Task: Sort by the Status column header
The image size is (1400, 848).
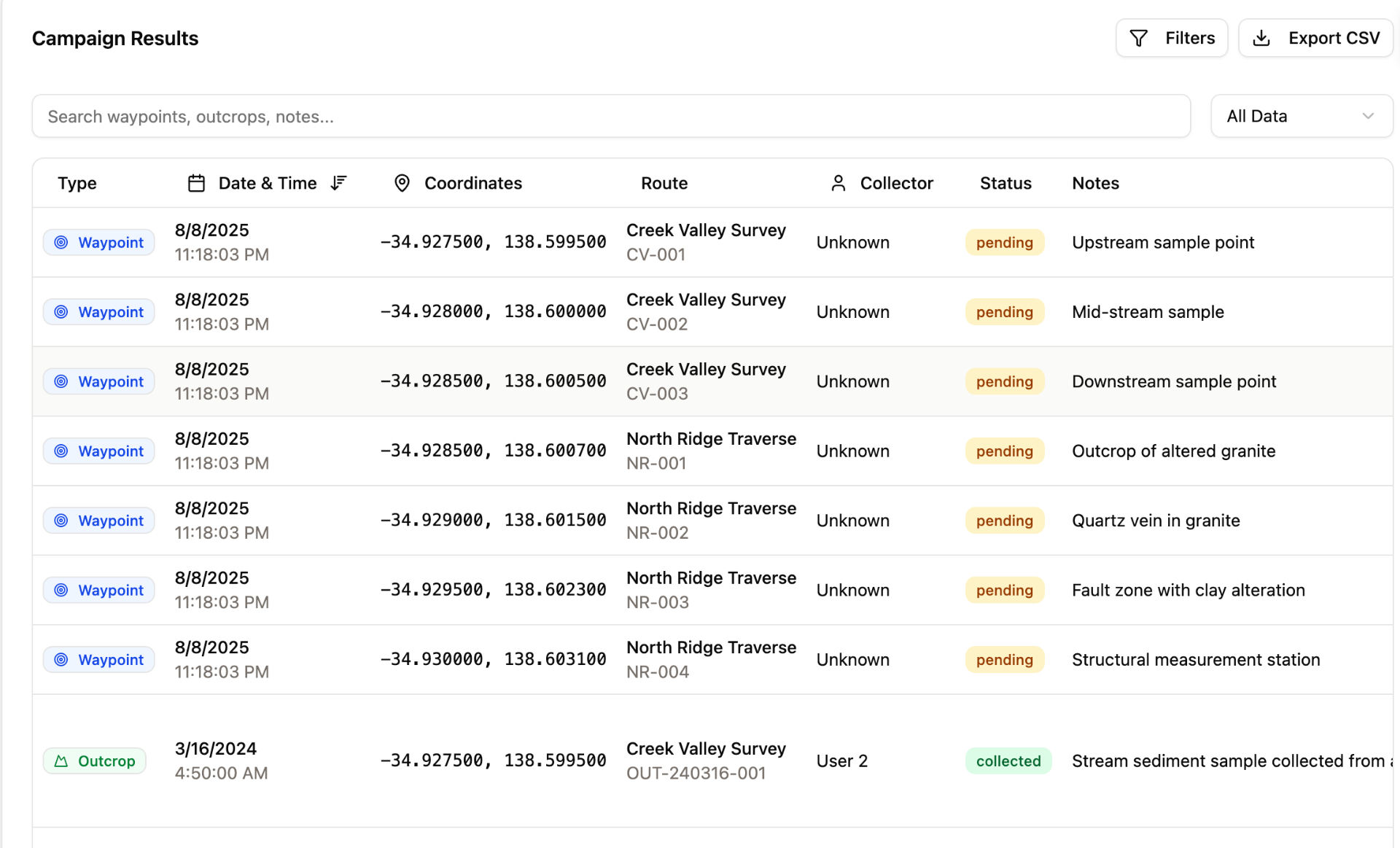Action: pyautogui.click(x=1006, y=183)
